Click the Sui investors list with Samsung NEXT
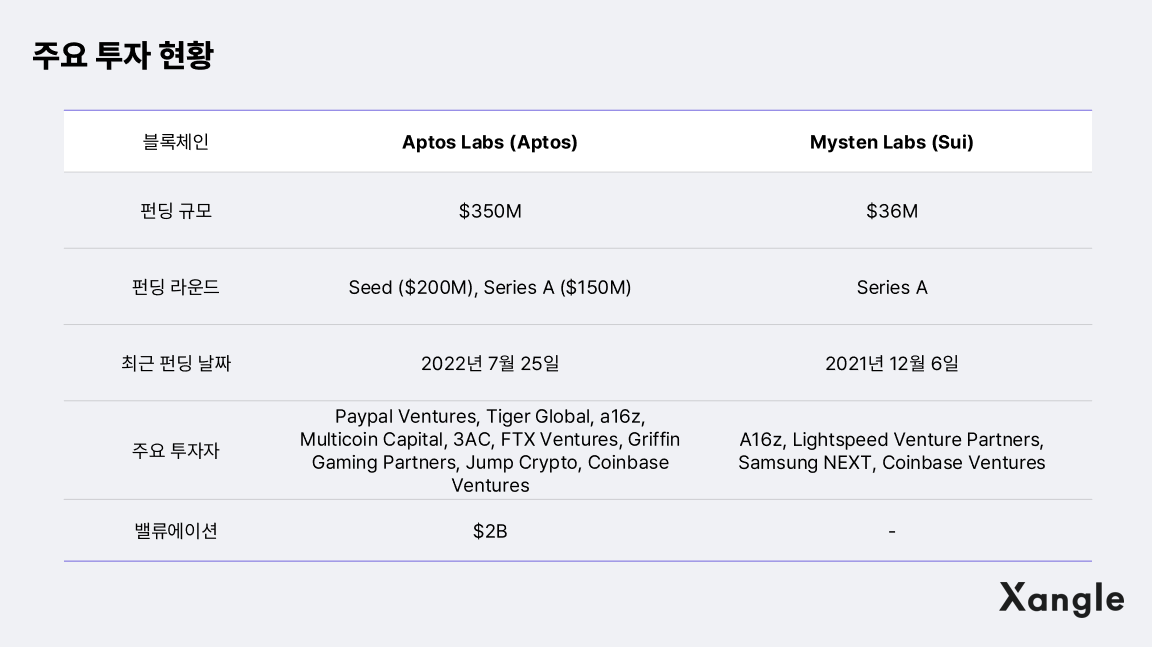 point(891,451)
